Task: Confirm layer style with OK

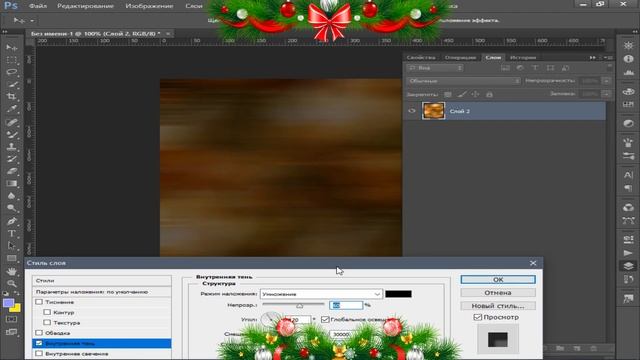Action: [498, 280]
